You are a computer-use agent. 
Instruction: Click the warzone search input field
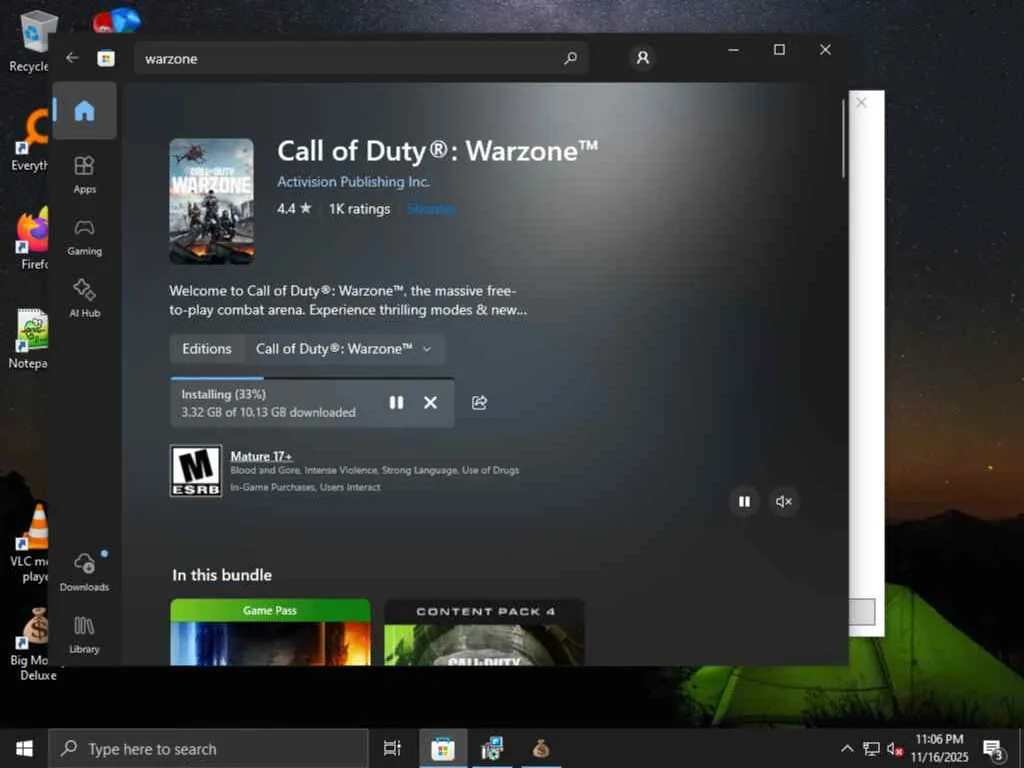tap(361, 59)
